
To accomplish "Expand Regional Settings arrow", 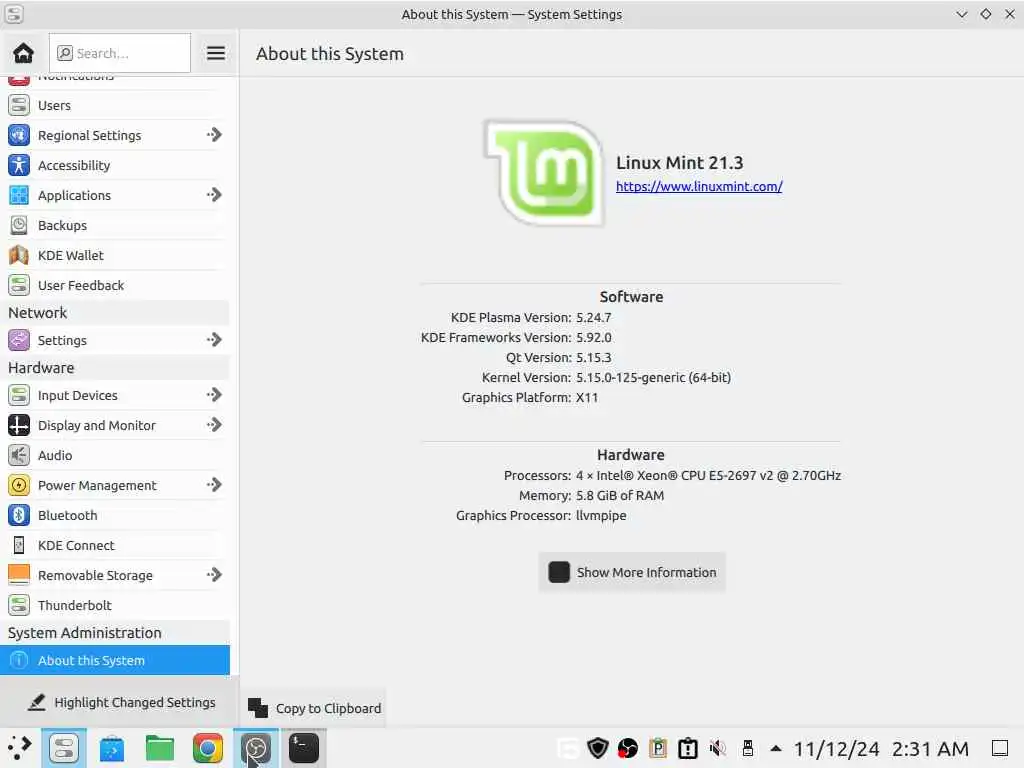I will pyautogui.click(x=214, y=135).
